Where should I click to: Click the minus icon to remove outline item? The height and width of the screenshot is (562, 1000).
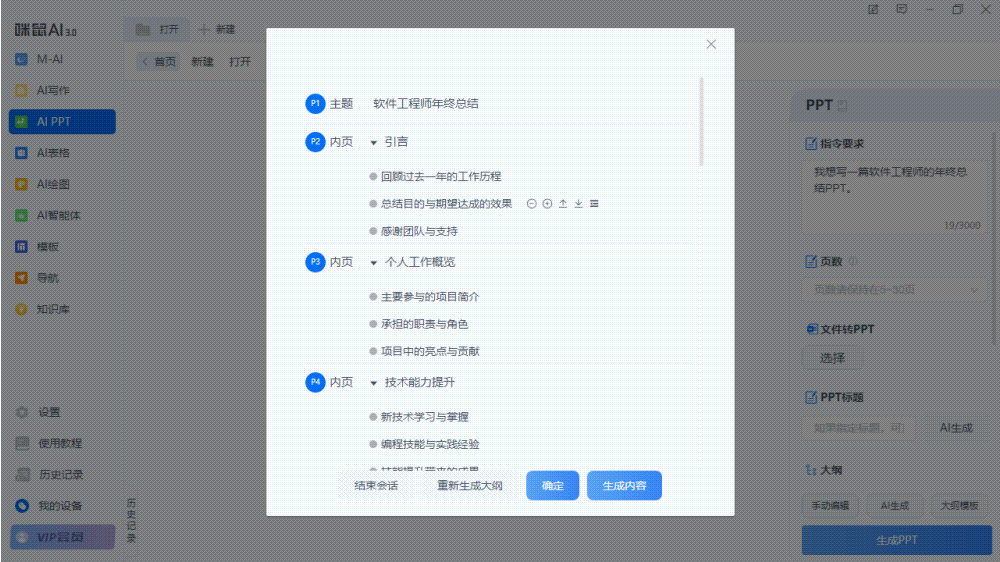(531, 204)
